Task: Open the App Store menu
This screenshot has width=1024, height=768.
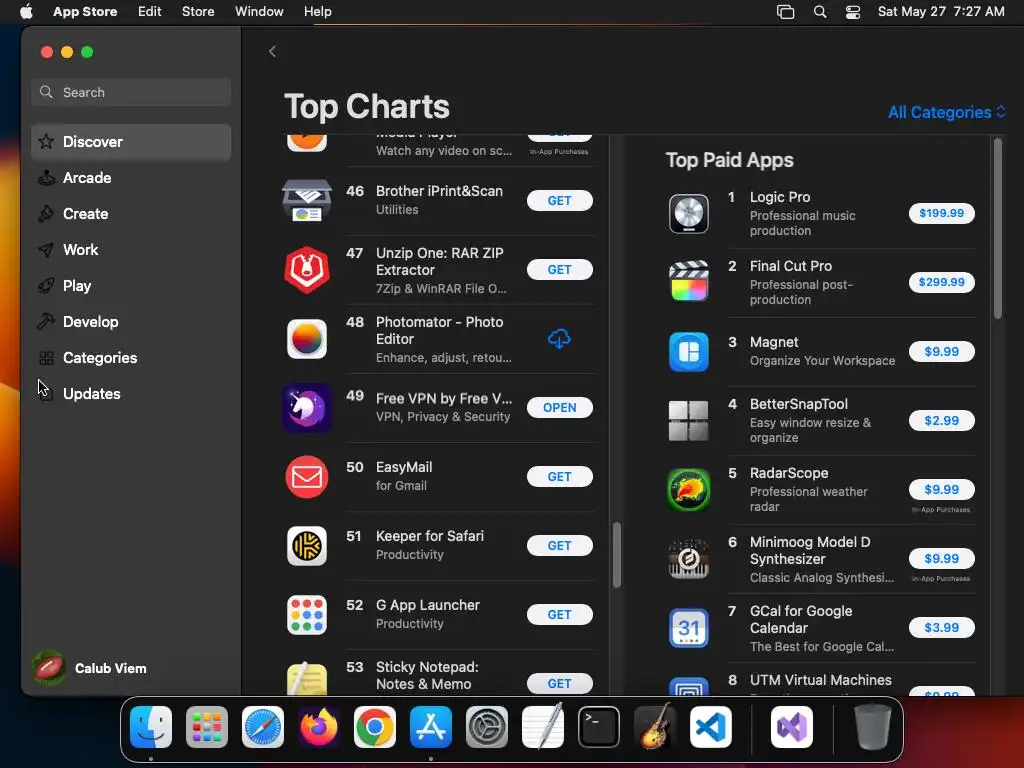Action: click(x=85, y=12)
